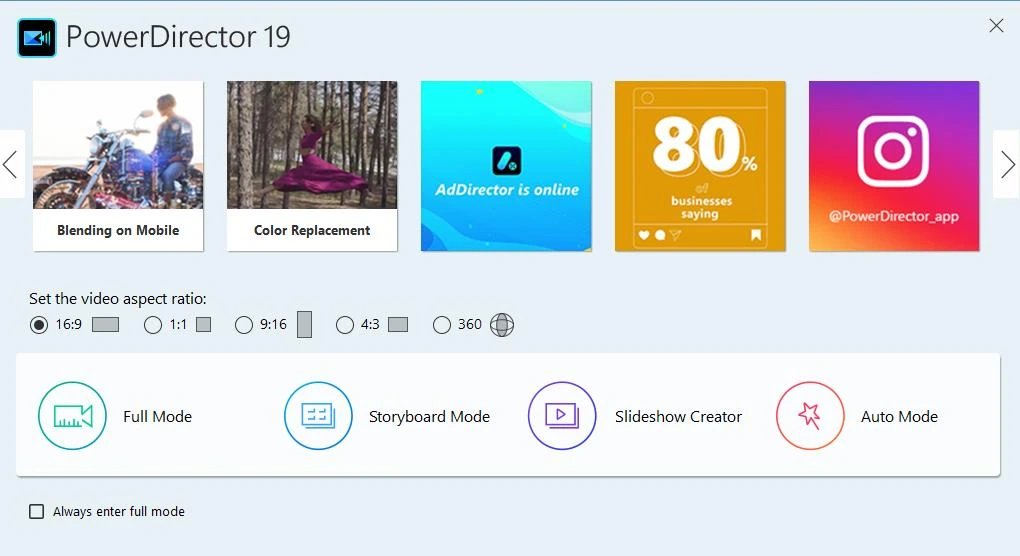Open Full Mode via camera icon
This screenshot has width=1020, height=556.
click(72, 416)
